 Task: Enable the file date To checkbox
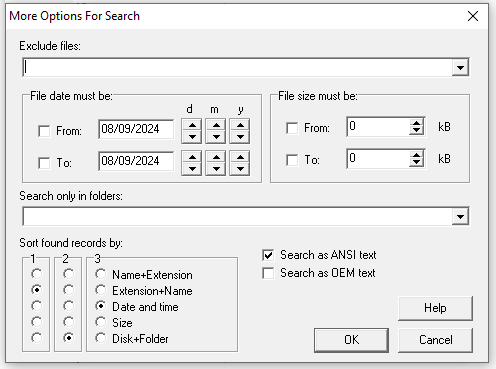[44, 163]
